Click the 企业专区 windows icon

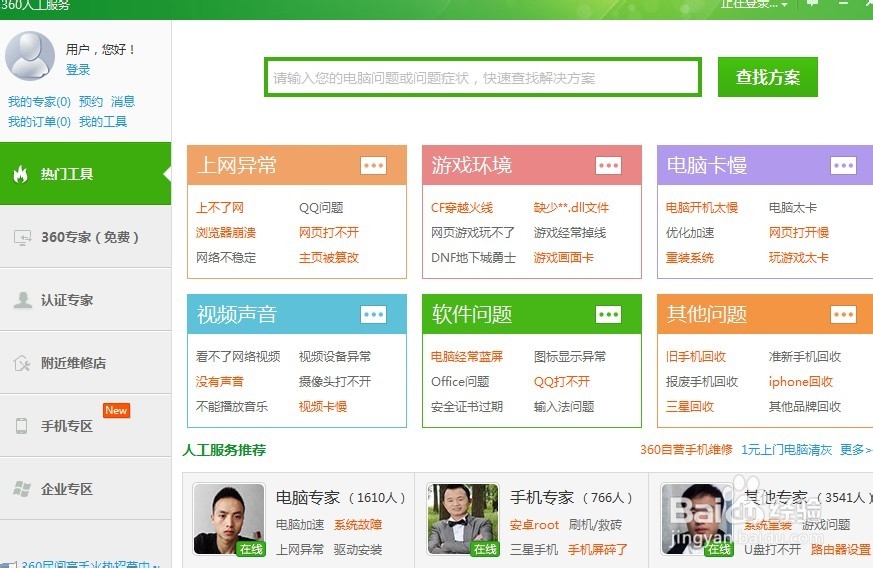tap(22, 489)
